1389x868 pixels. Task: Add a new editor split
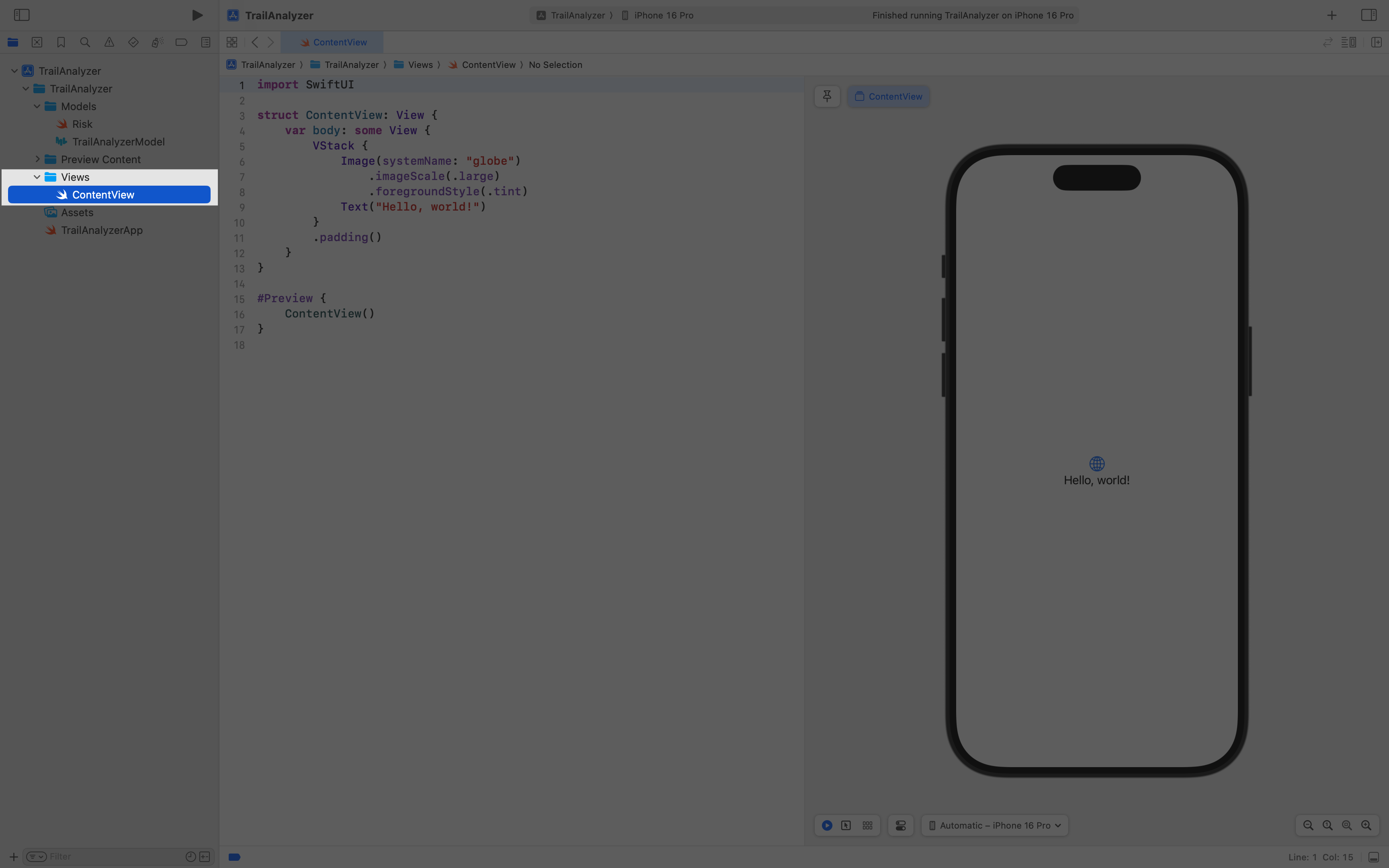coord(1377,42)
